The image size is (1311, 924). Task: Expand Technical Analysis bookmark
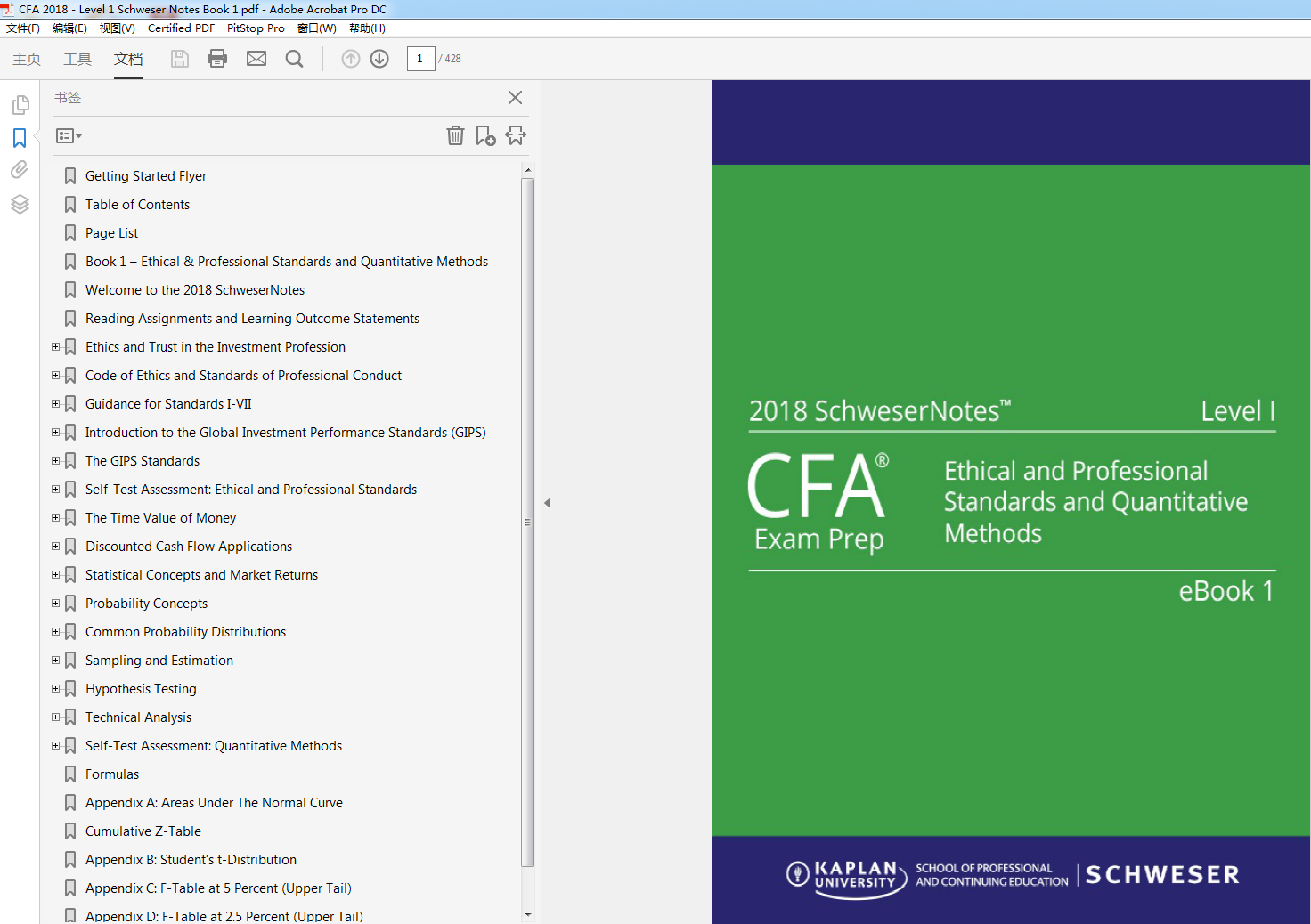pyautogui.click(x=55, y=717)
